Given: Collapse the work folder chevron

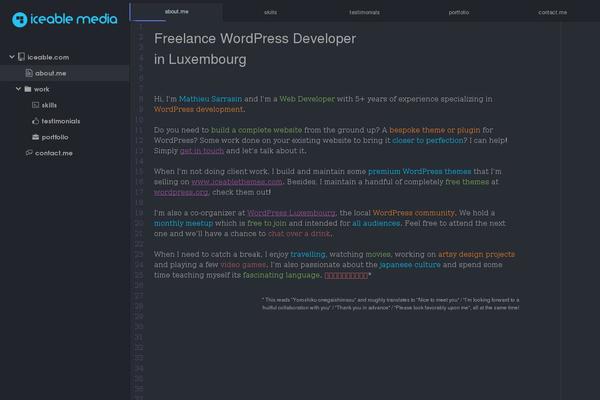Looking at the screenshot, I should [18, 89].
